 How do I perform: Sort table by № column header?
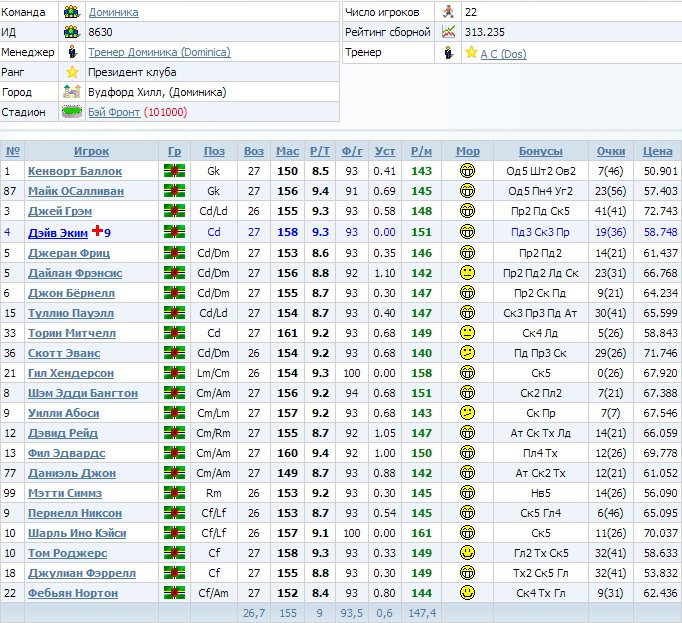13,151
